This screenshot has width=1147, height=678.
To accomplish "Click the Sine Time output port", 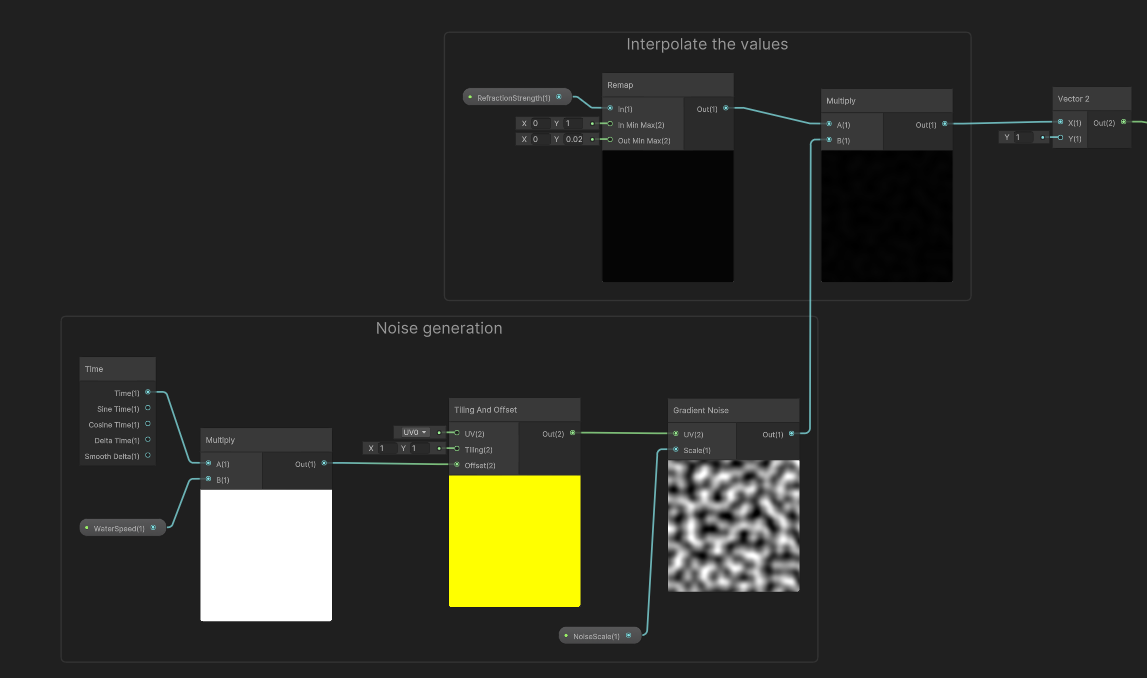I will [147, 408].
